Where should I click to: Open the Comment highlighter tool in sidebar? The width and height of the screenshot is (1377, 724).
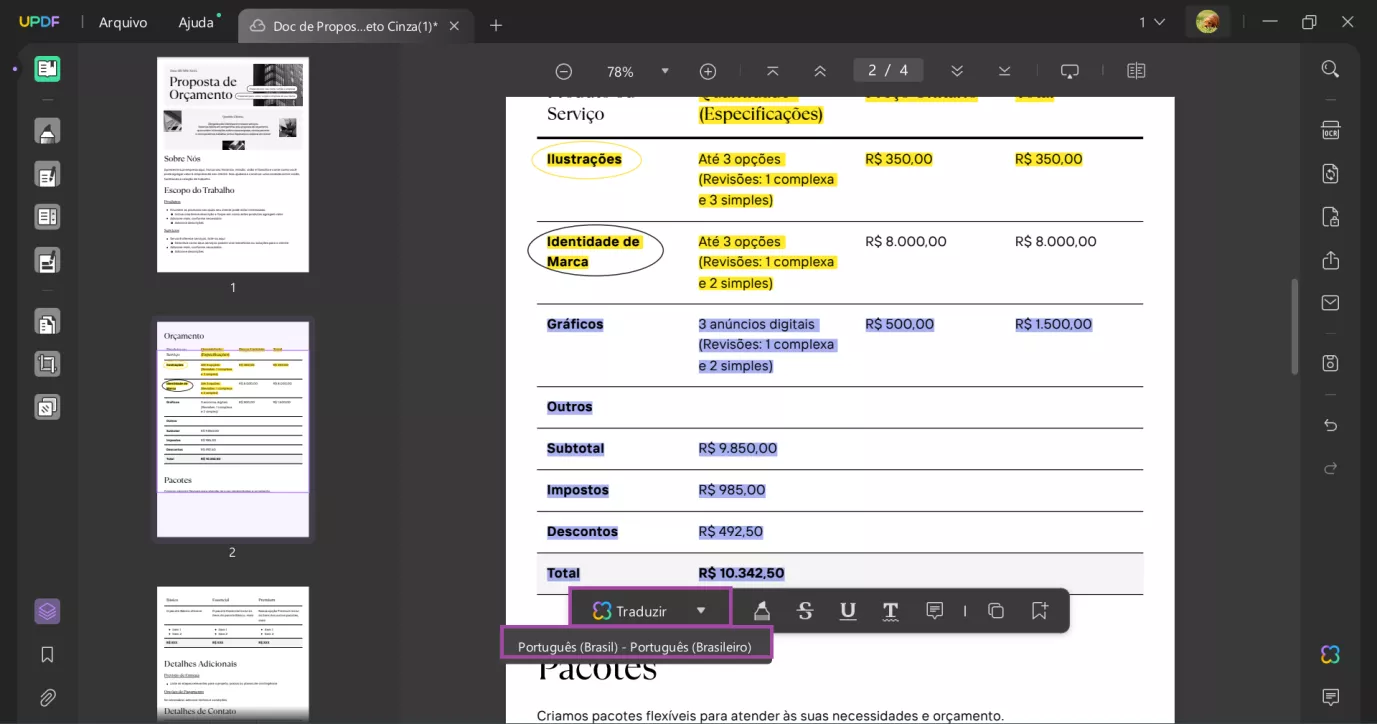[47, 131]
